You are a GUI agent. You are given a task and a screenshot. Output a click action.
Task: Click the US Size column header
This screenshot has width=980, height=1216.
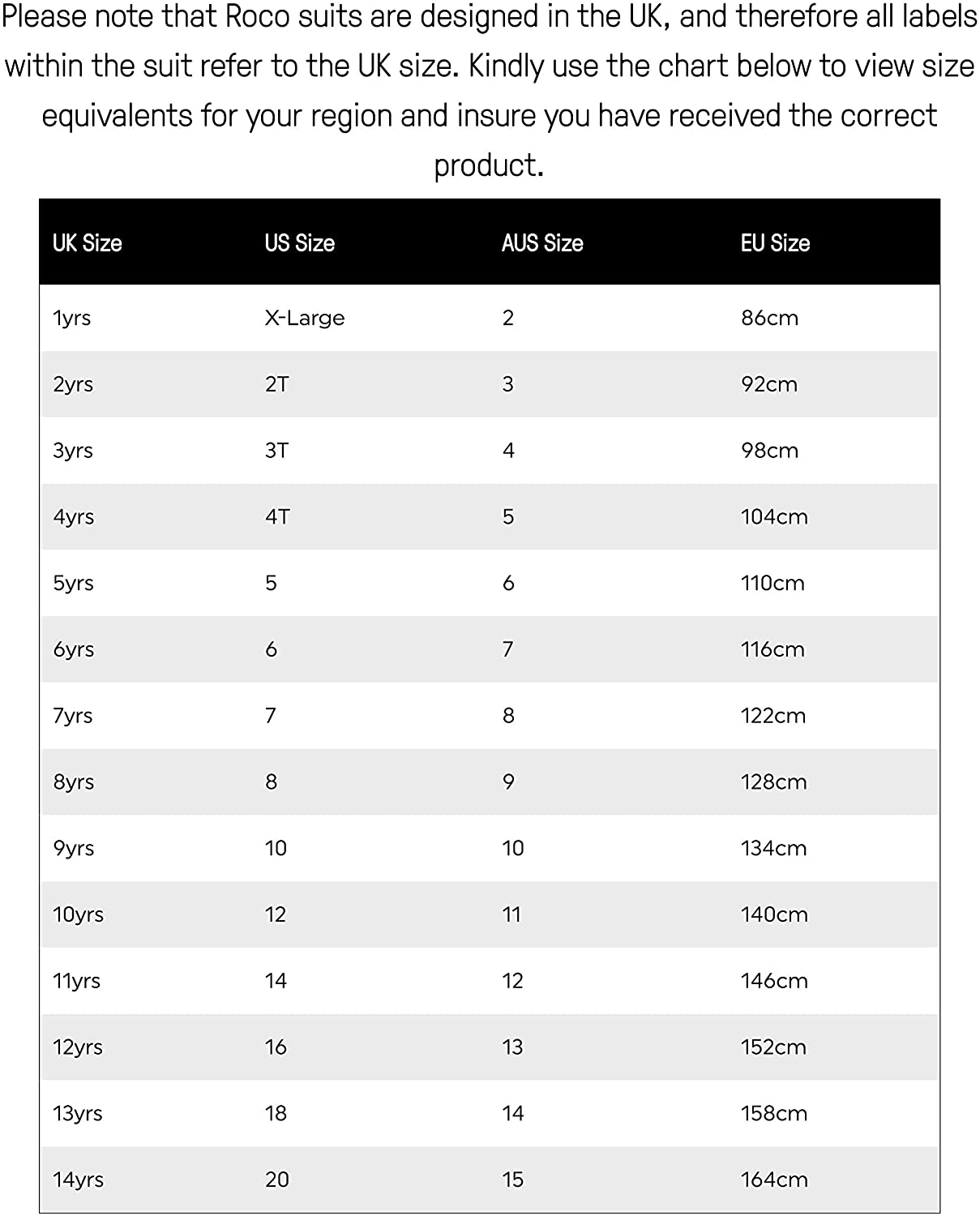[299, 242]
